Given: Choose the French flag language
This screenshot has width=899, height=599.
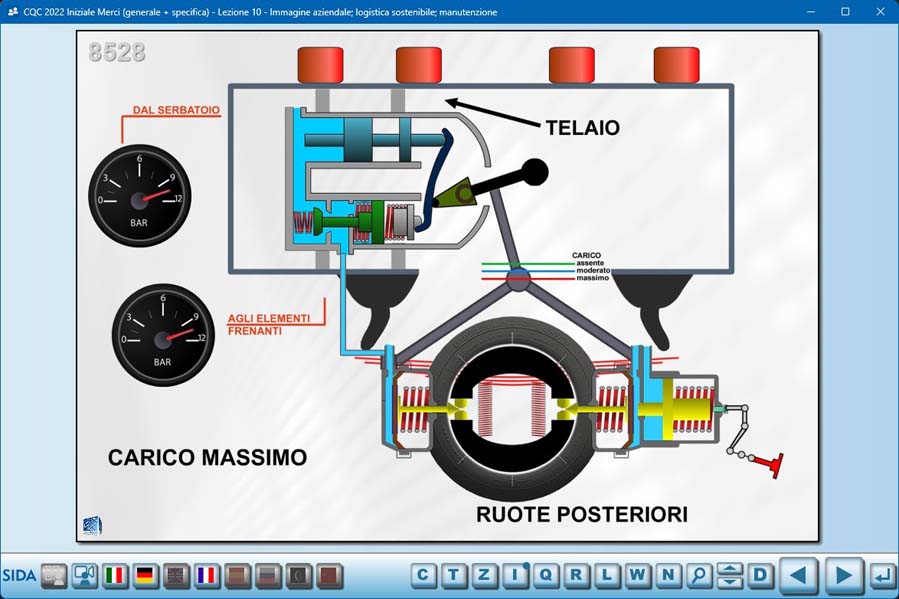Looking at the screenshot, I should [206, 575].
